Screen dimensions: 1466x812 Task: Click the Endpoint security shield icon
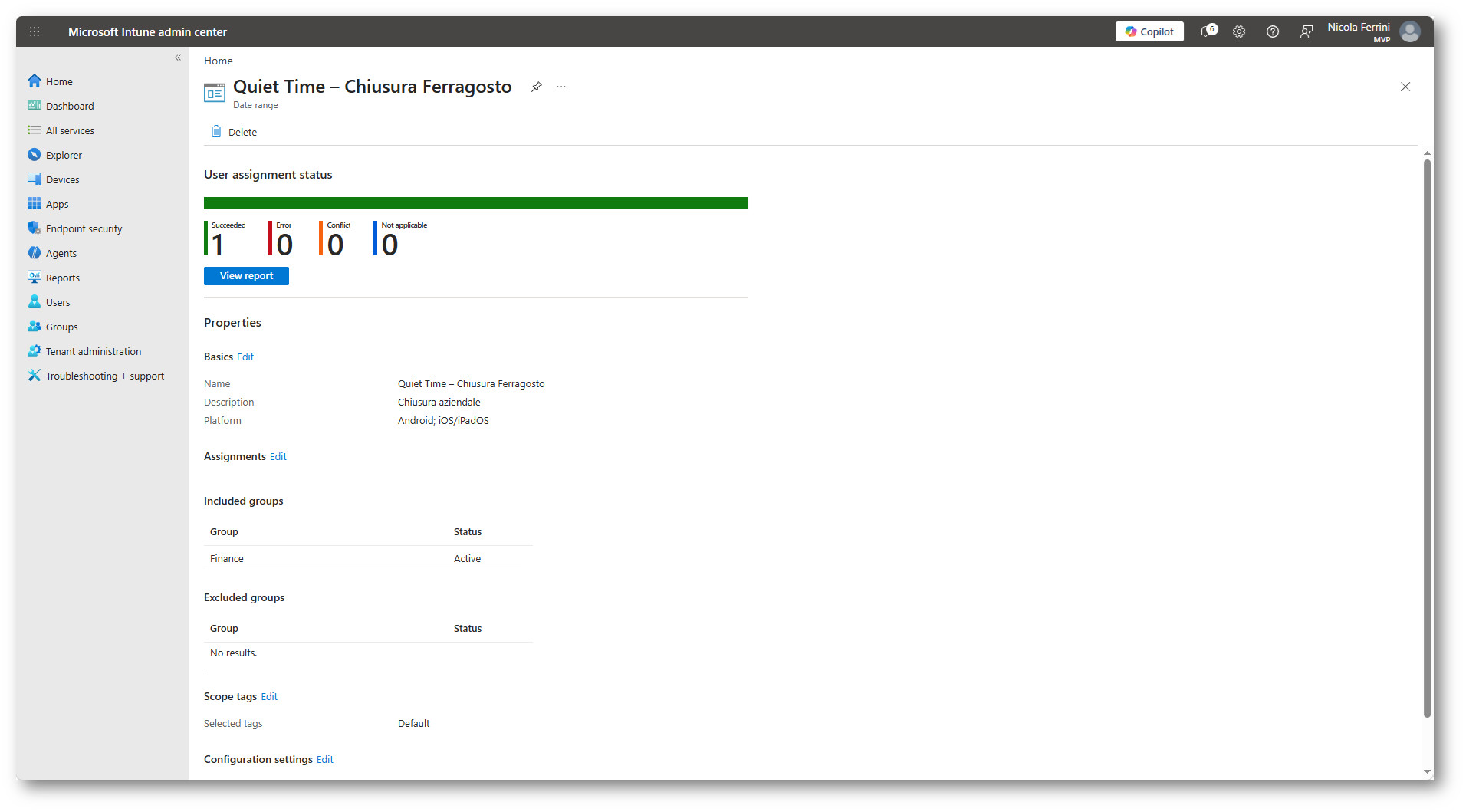pos(35,228)
